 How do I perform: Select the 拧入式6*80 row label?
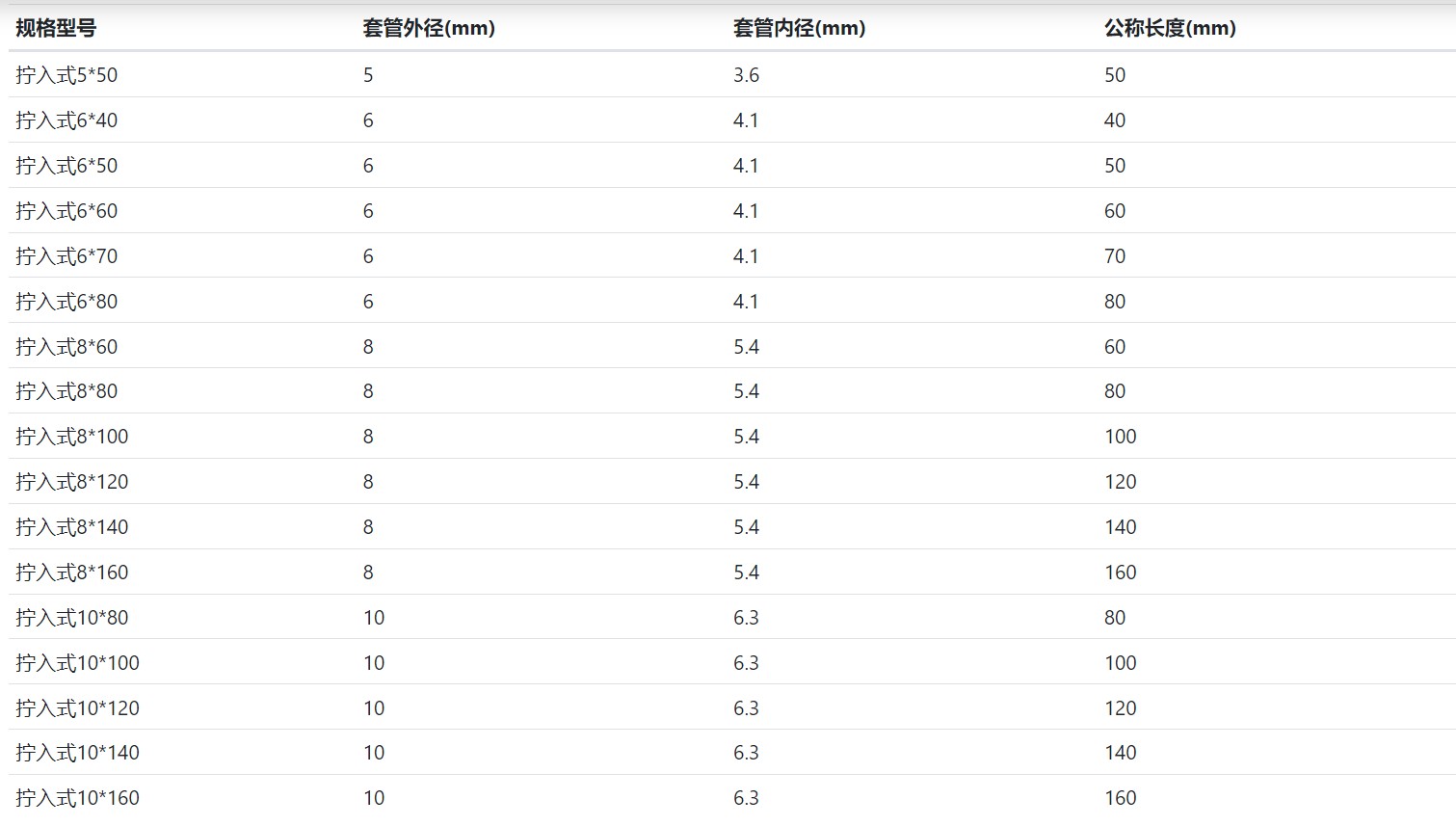pos(66,302)
